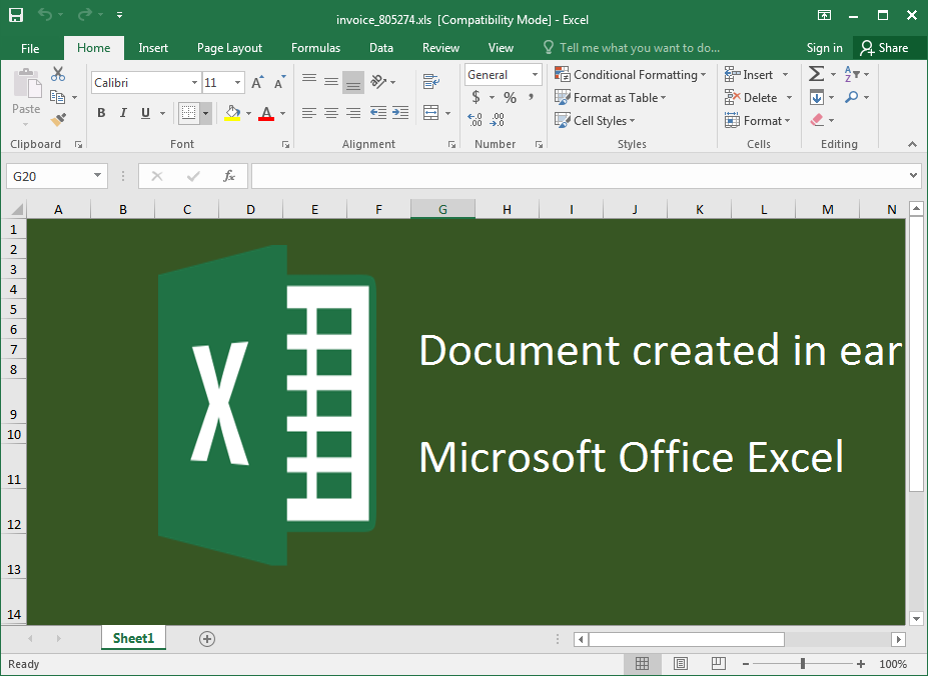
Task: Open the font name Calibri dropdown
Action: (x=194, y=83)
